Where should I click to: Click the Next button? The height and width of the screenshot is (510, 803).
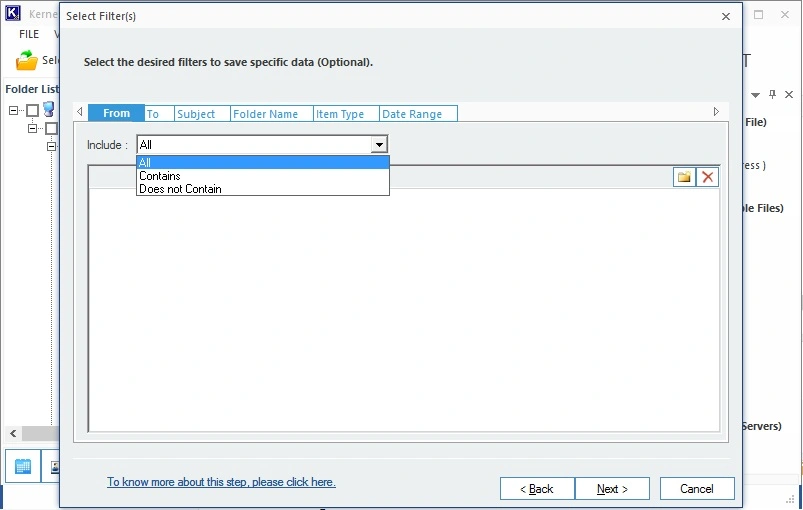[612, 489]
